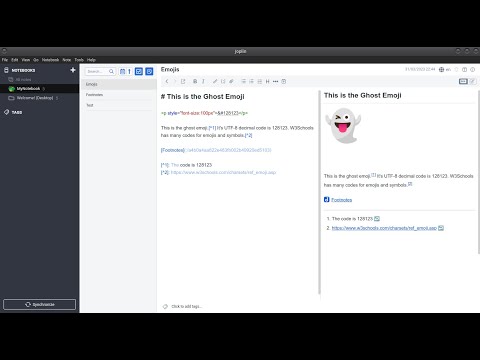Select MyNotebook in sidebar
This screenshot has height=360, width=480.
pyautogui.click(x=39, y=88)
